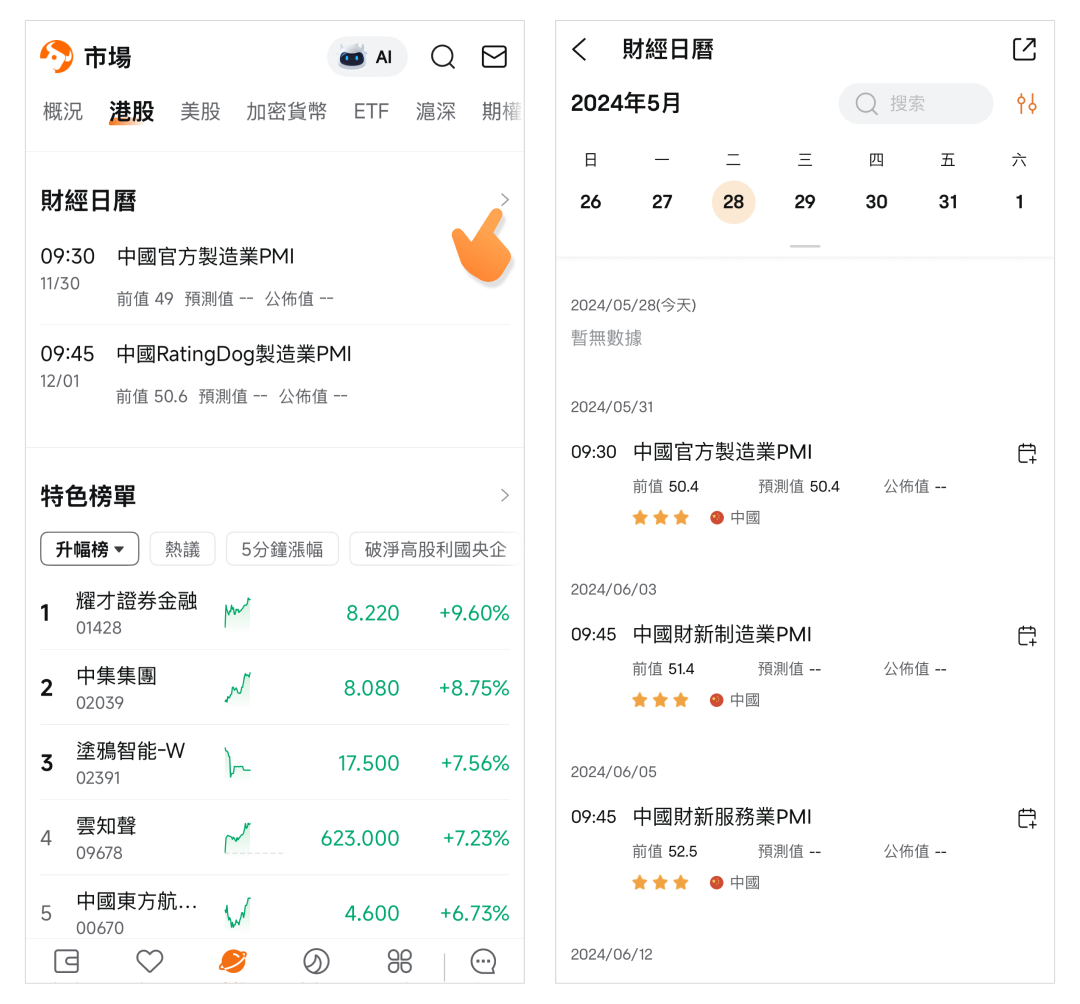Open the wallet icon in bottom navigation
1080x1004 pixels.
pos(66,962)
